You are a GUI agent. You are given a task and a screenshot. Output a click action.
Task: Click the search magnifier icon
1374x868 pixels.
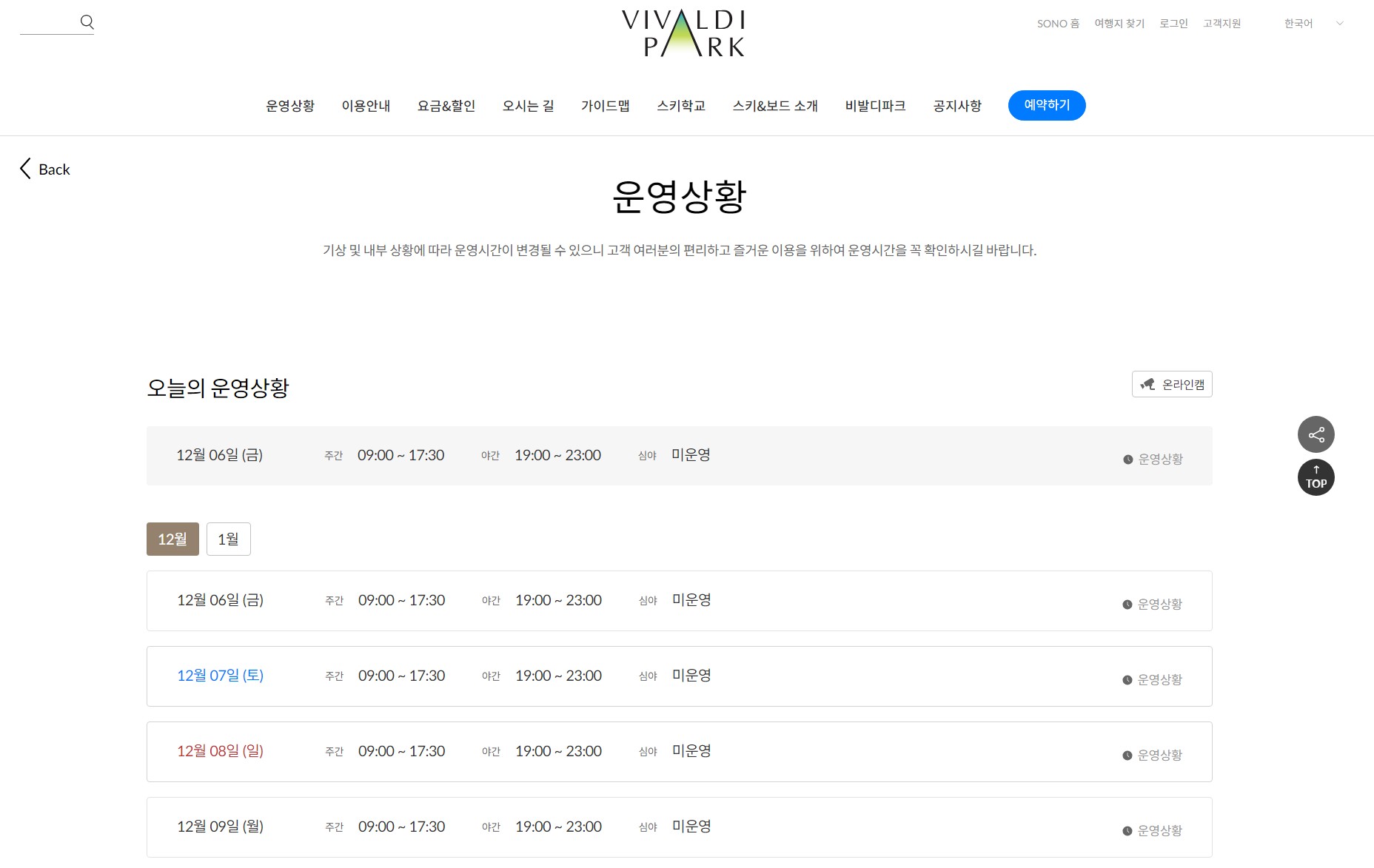(x=87, y=21)
